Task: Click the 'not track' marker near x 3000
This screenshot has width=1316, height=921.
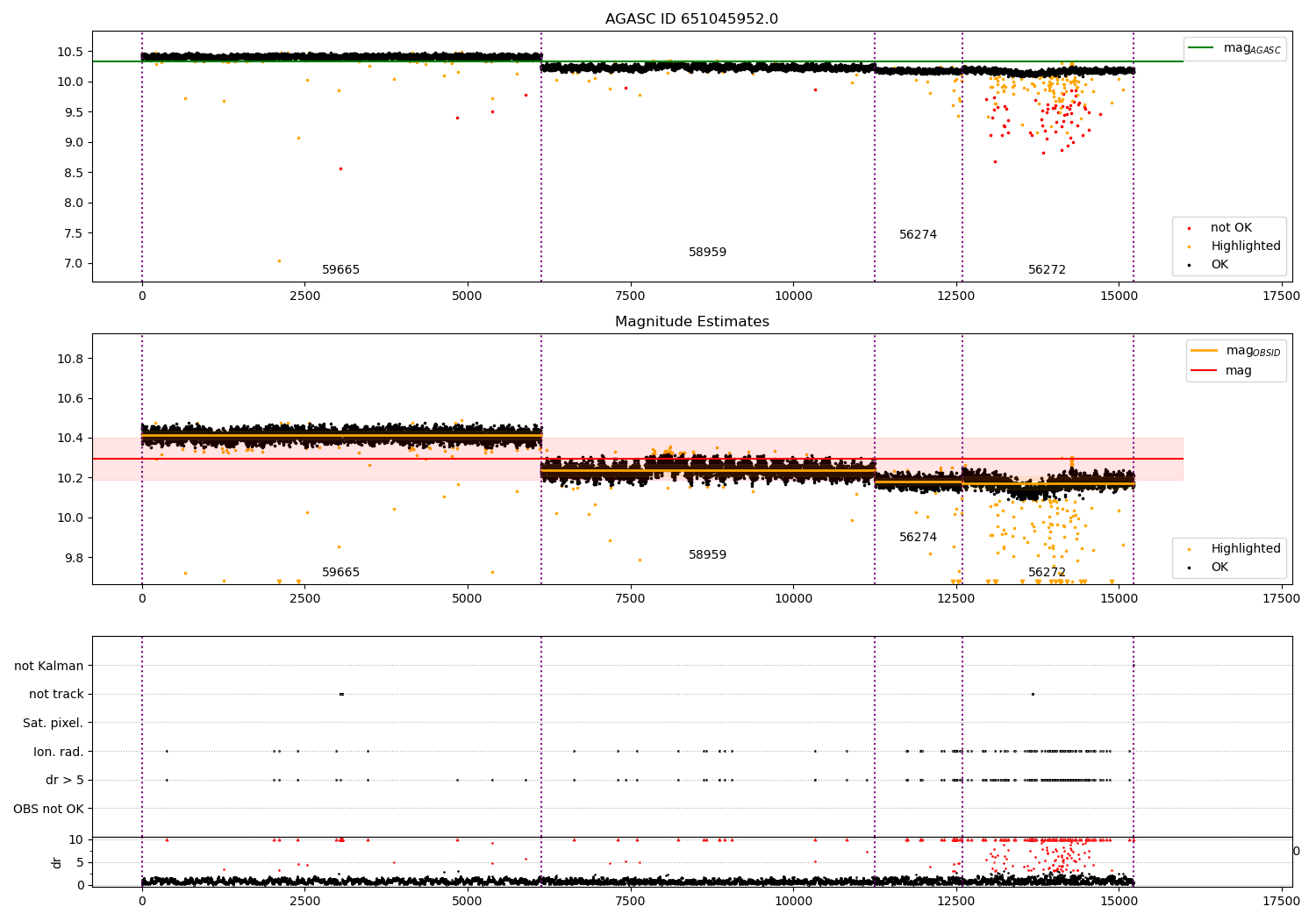Action: (x=341, y=694)
